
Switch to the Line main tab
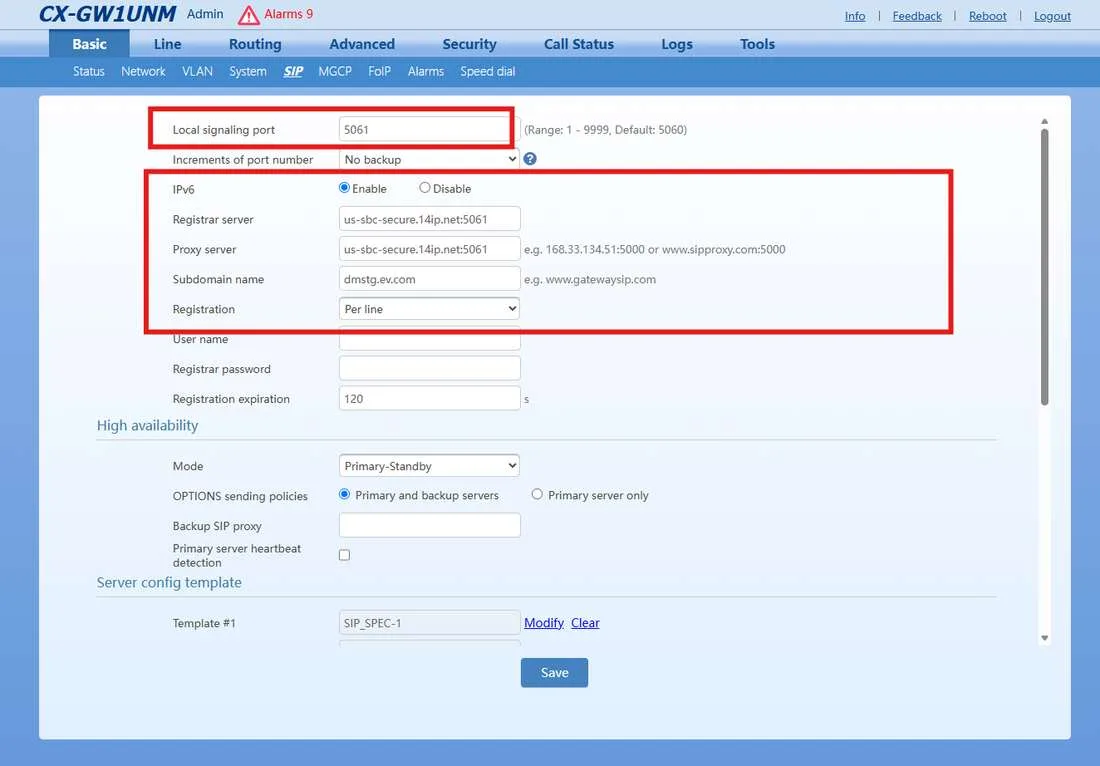[x=168, y=44]
